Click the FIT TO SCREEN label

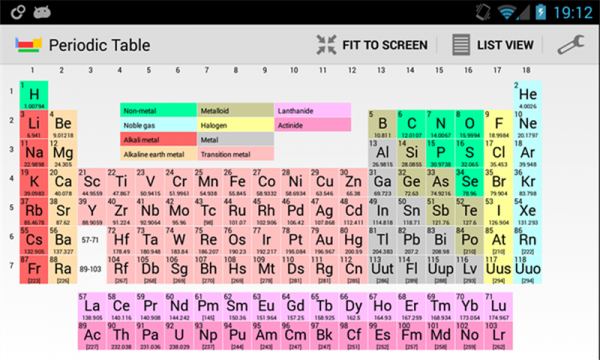pos(385,45)
